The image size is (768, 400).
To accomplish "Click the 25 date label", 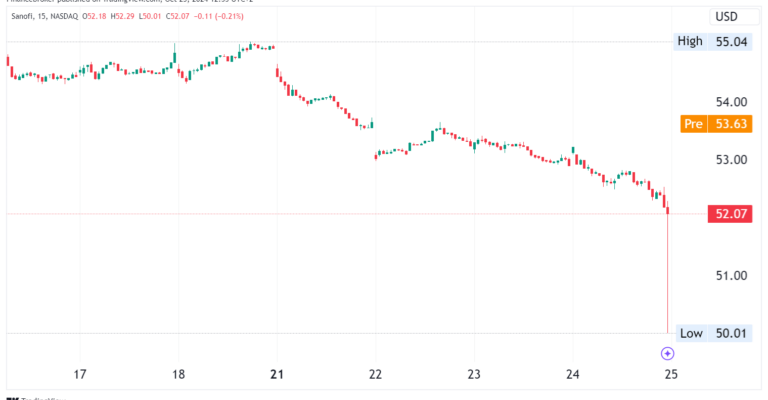I will pyautogui.click(x=671, y=375).
